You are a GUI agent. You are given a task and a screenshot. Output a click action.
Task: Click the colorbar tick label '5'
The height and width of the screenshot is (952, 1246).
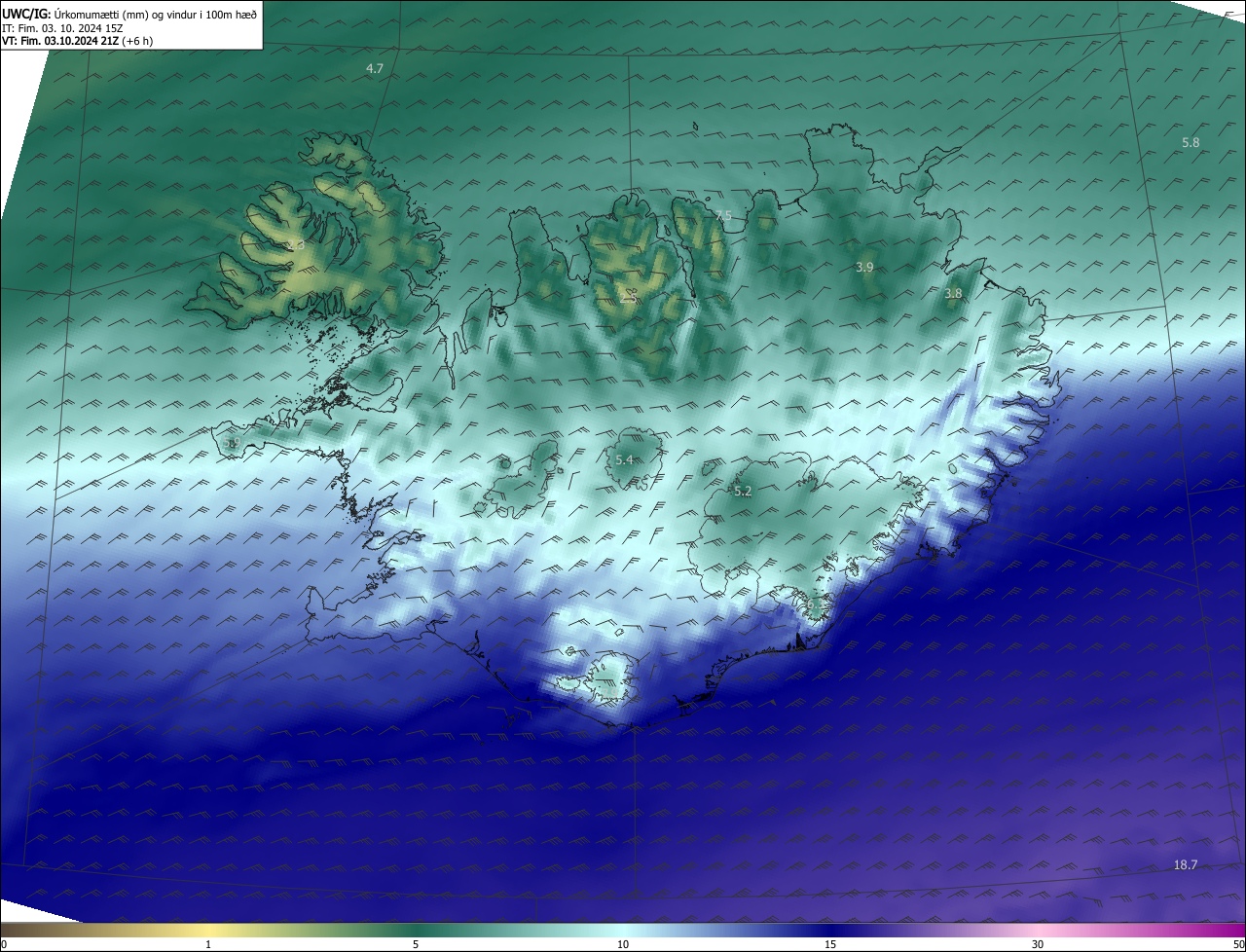(416, 944)
